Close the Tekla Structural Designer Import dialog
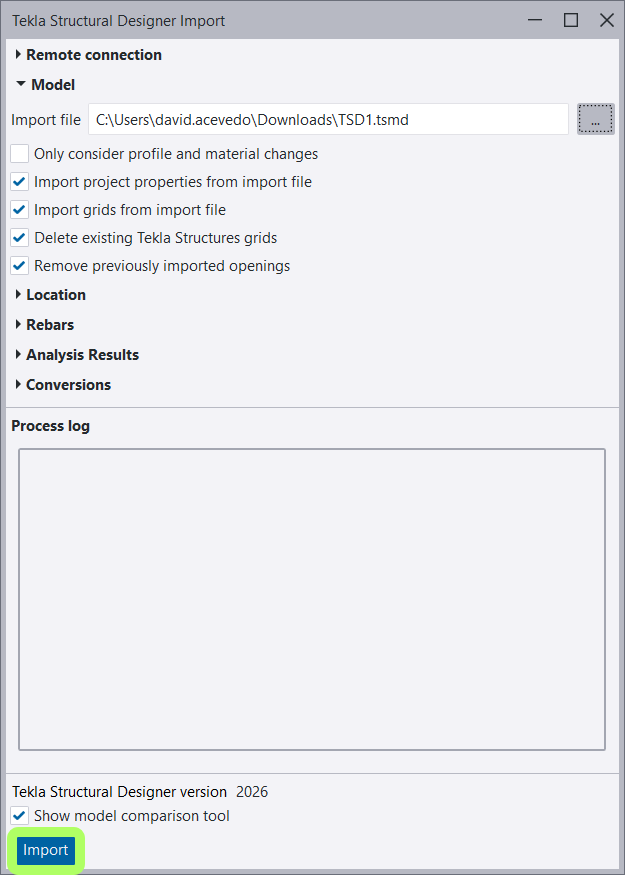 pyautogui.click(x=606, y=21)
